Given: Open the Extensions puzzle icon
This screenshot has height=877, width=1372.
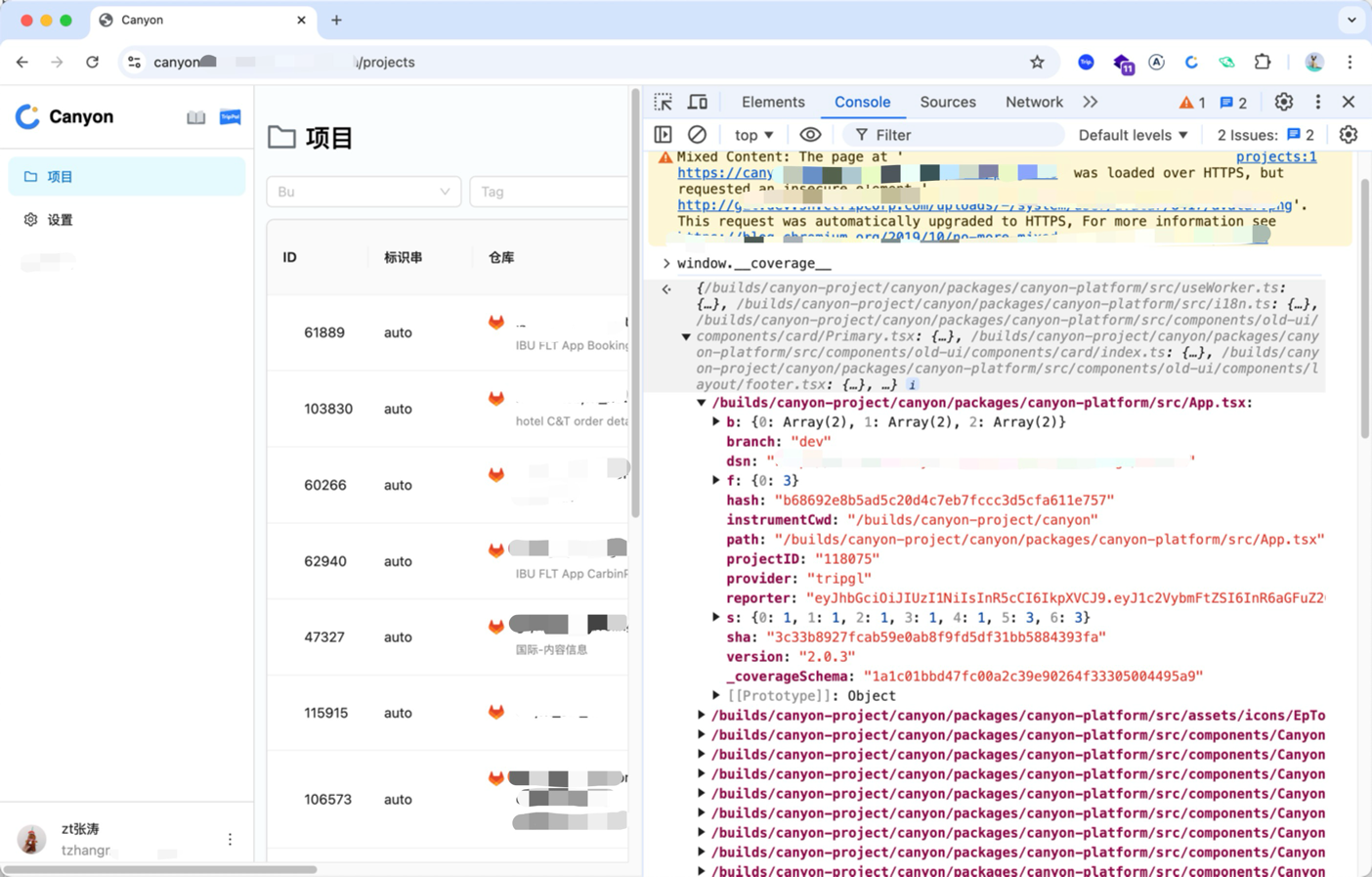Looking at the screenshot, I should tap(1263, 62).
